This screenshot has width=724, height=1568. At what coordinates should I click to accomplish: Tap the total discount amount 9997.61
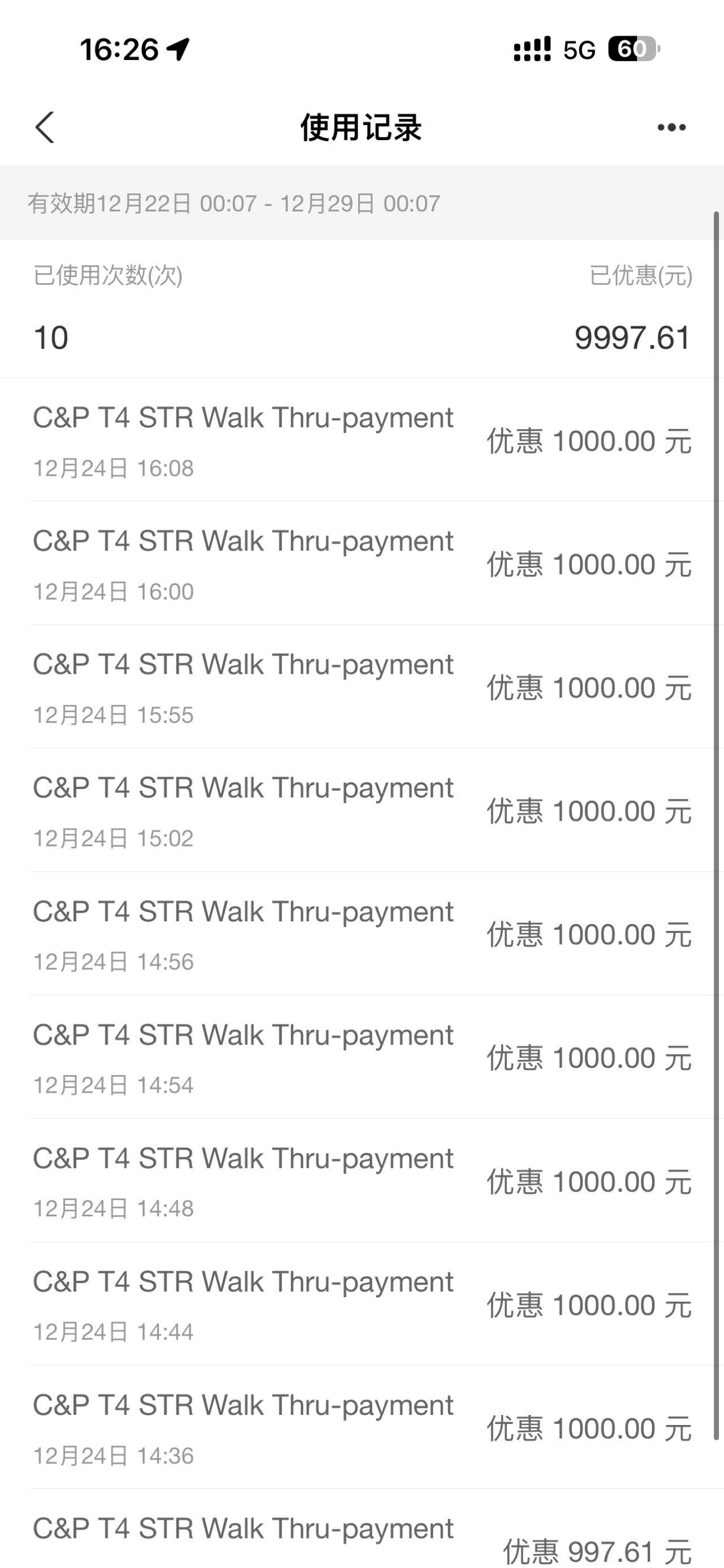[x=632, y=338]
